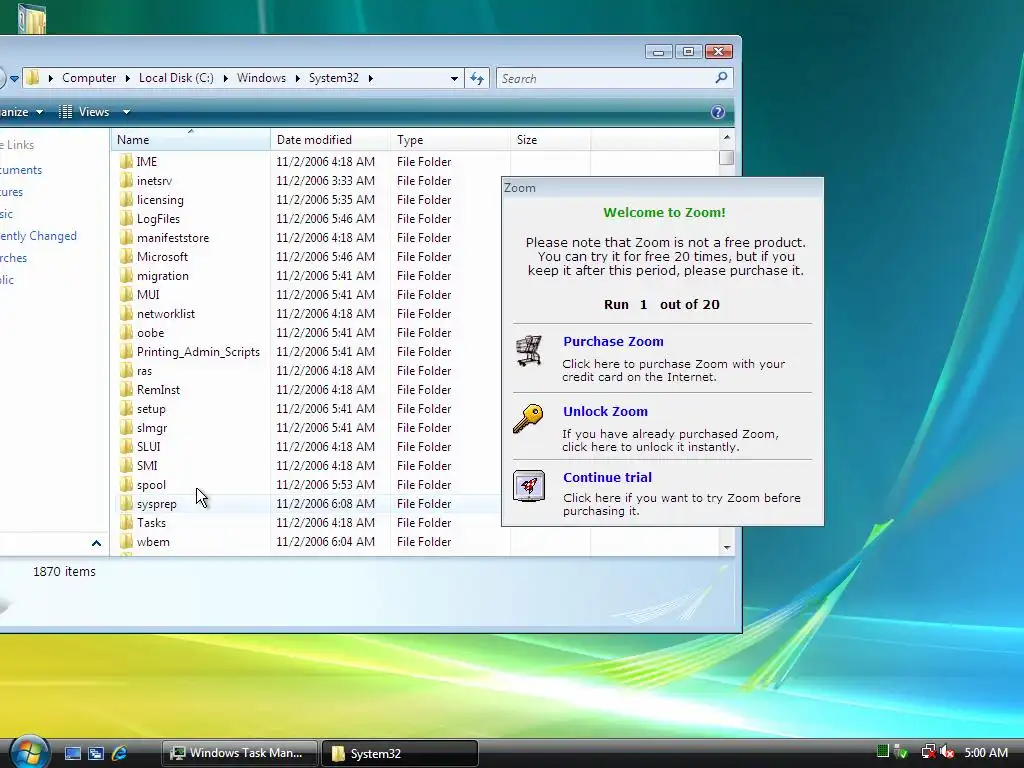
Task: Click the folder icon beside inetsrv
Action: point(126,180)
